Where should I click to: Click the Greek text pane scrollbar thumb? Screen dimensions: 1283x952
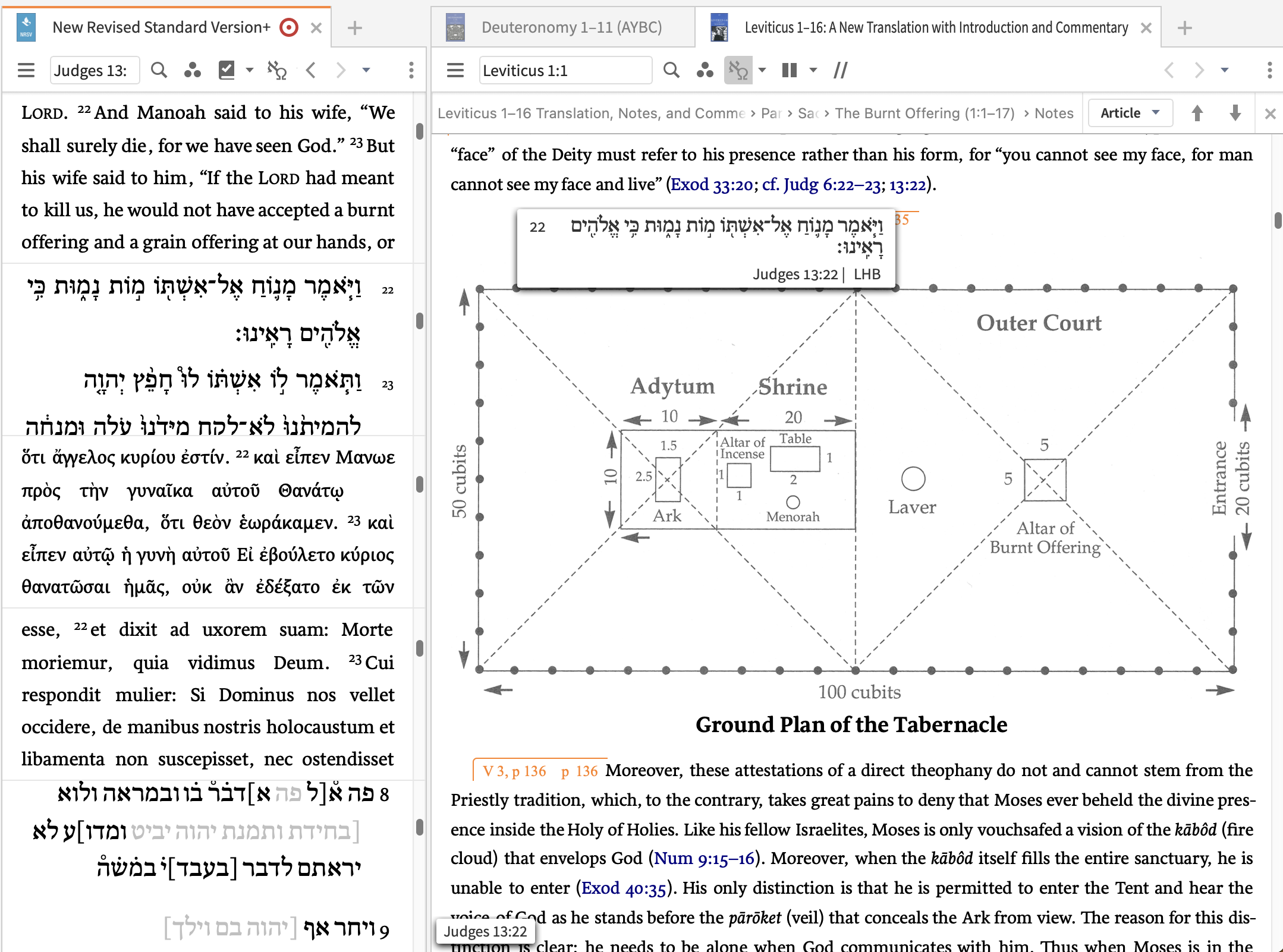tap(419, 484)
